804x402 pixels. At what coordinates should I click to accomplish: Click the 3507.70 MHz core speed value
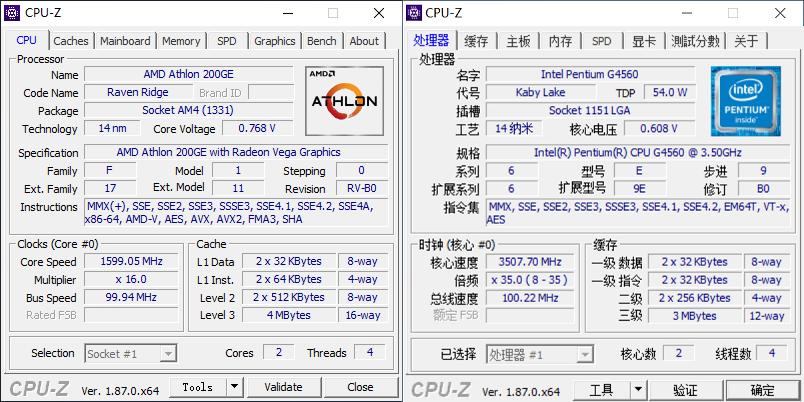click(530, 262)
